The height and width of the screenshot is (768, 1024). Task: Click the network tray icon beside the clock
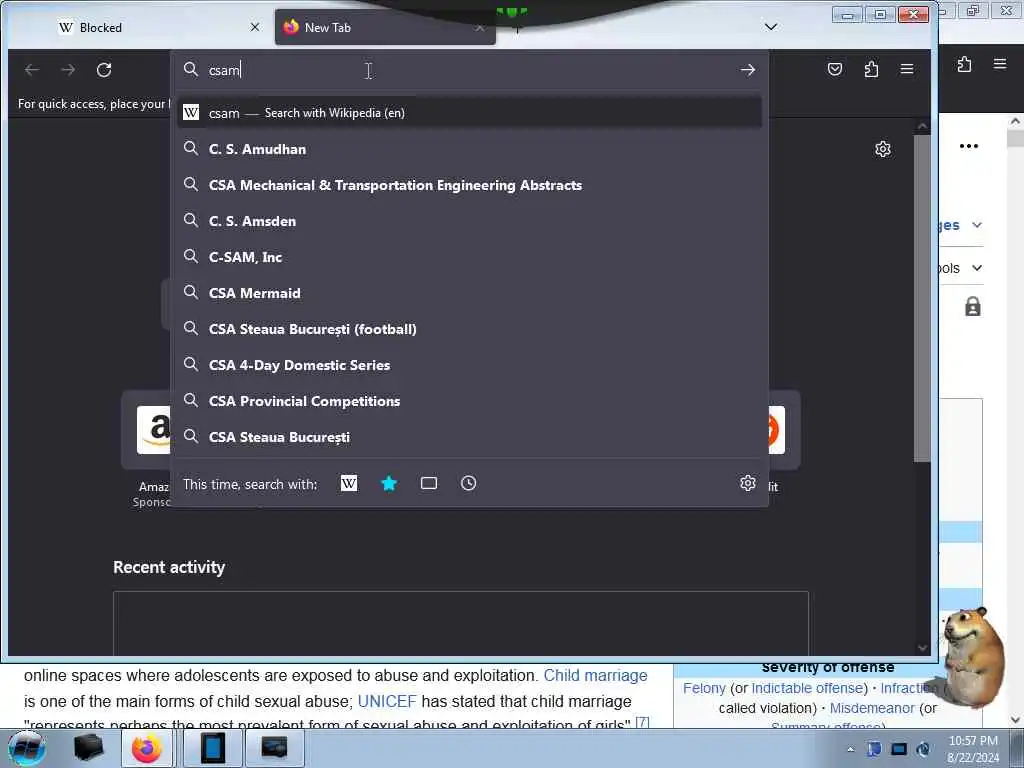point(899,750)
